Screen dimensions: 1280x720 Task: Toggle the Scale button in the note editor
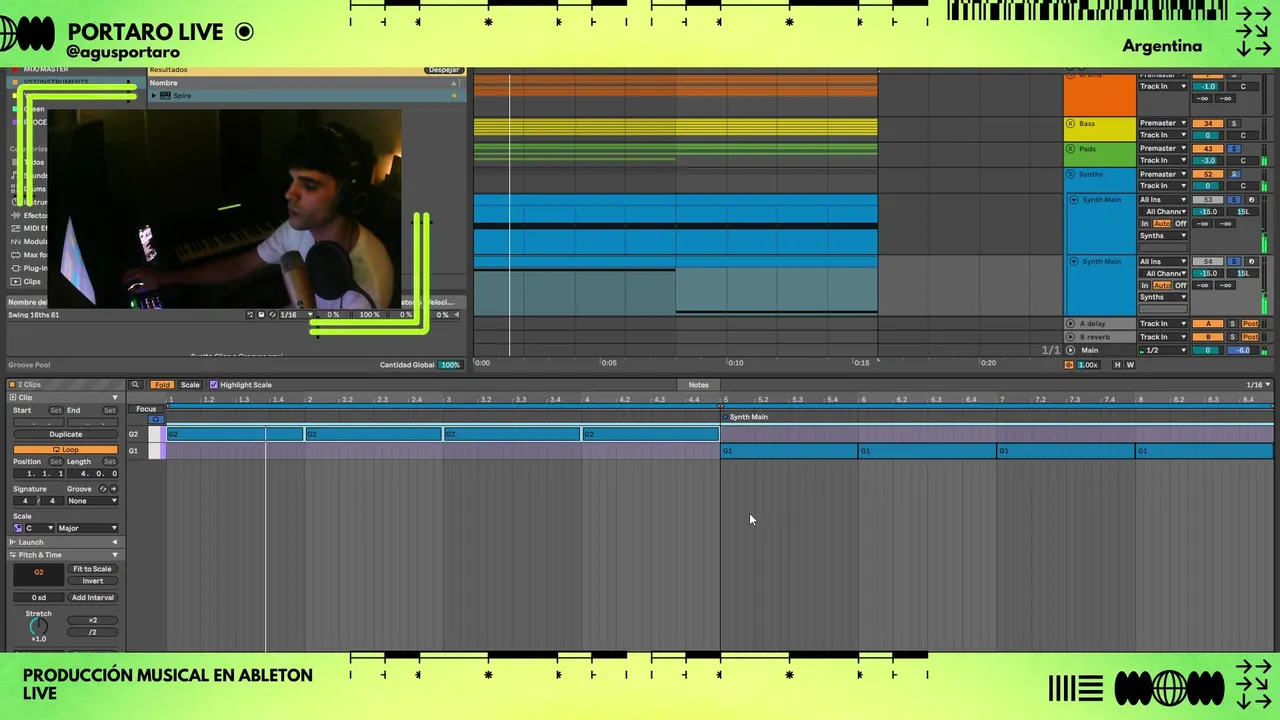(190, 385)
